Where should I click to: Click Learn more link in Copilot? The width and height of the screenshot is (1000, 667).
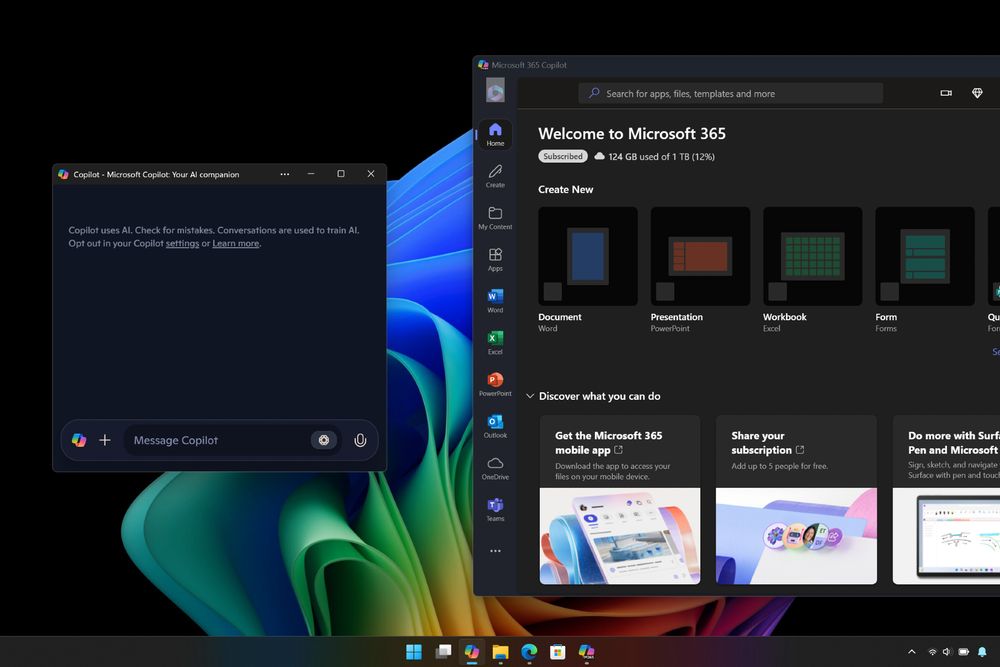235,244
